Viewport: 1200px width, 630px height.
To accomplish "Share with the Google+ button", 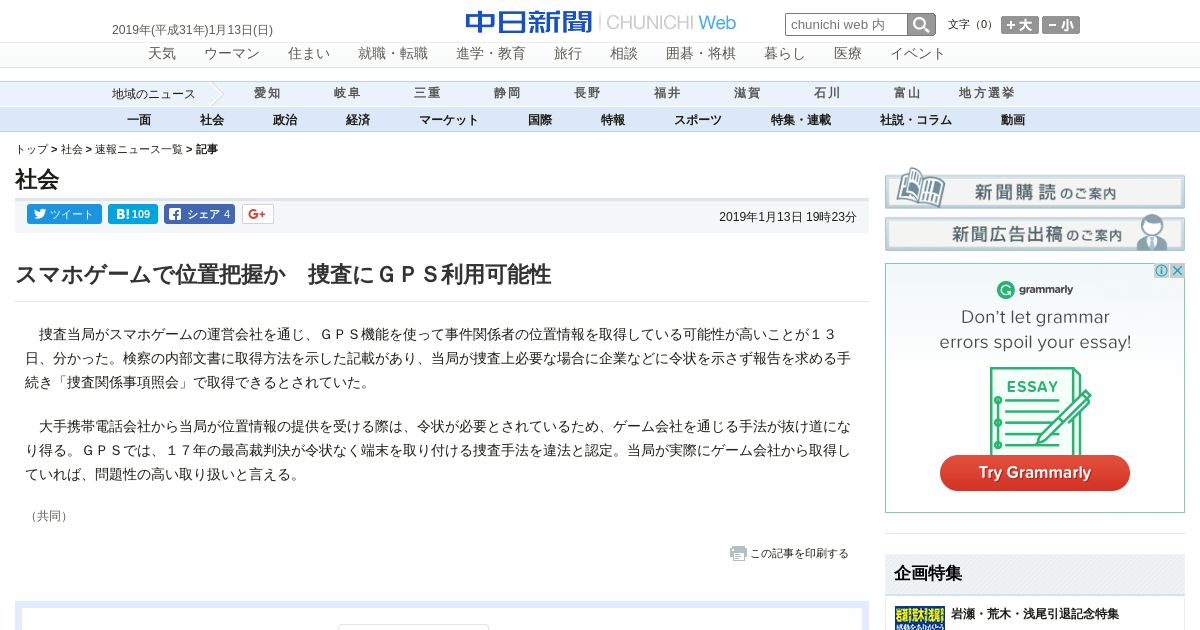I will tap(257, 214).
